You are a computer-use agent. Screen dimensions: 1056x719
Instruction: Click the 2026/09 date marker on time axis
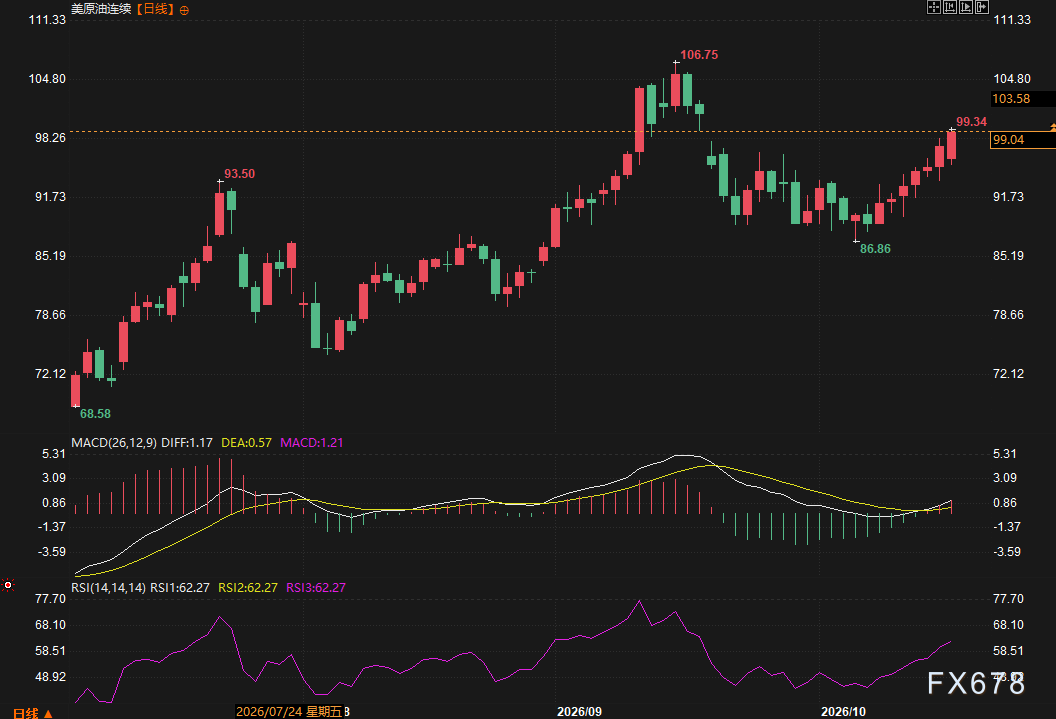(x=579, y=712)
